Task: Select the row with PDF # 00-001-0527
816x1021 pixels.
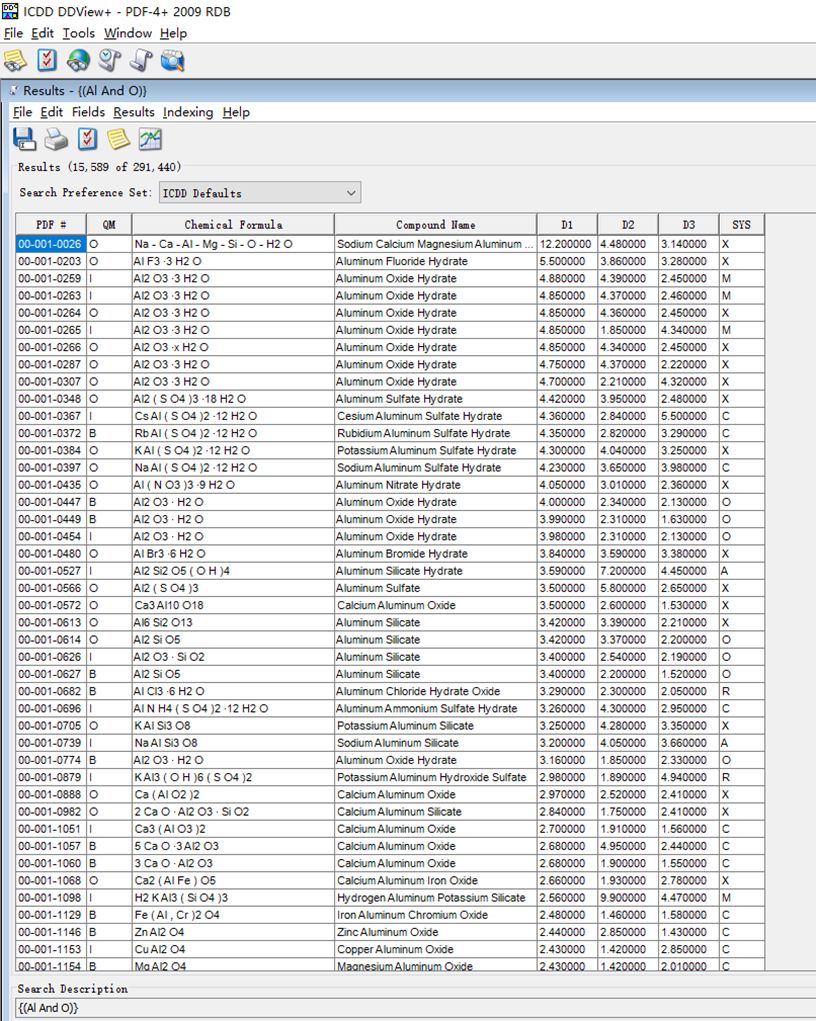Action: coord(389,571)
